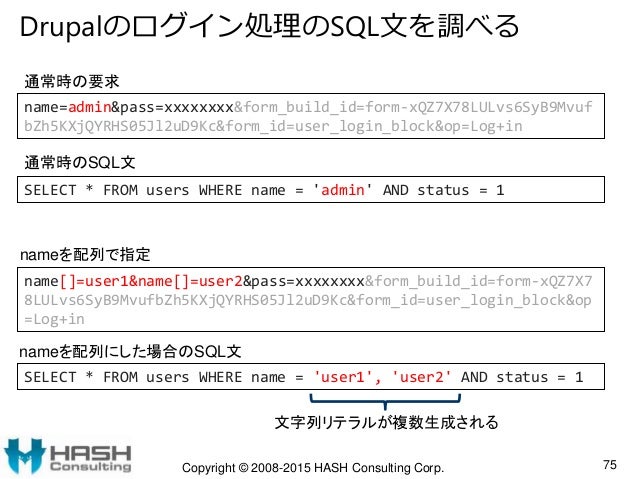Image resolution: width=638 pixels, height=479 pixels.
Task: Click the caption "文字列リテラルが複数生成される"
Action: click(x=386, y=422)
